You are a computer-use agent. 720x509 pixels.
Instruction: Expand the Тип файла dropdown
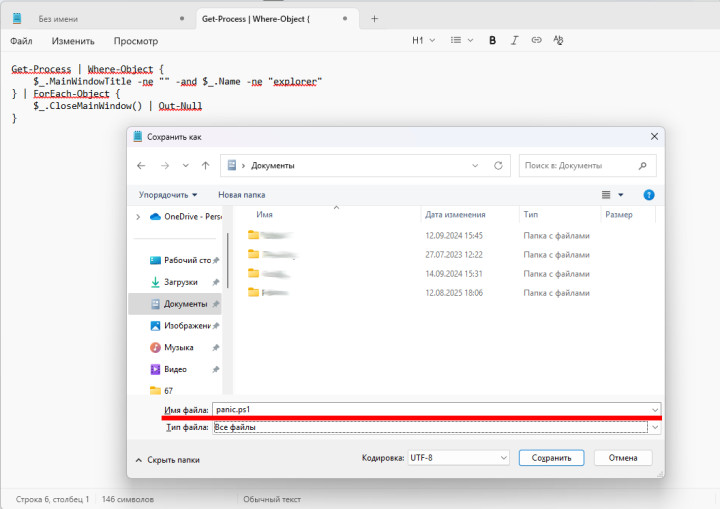(655, 427)
